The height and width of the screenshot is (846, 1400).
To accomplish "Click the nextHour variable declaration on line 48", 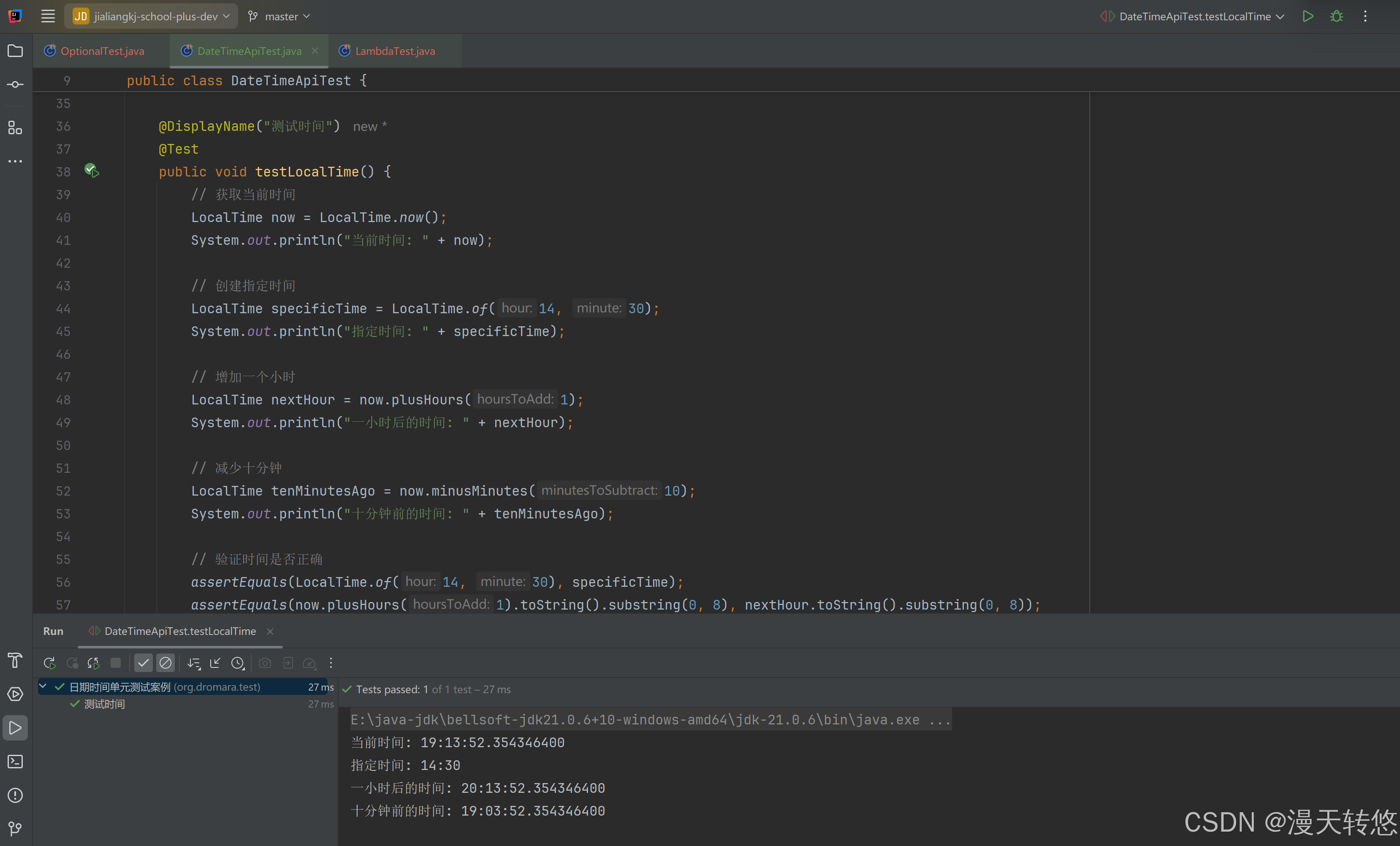I will click(303, 400).
